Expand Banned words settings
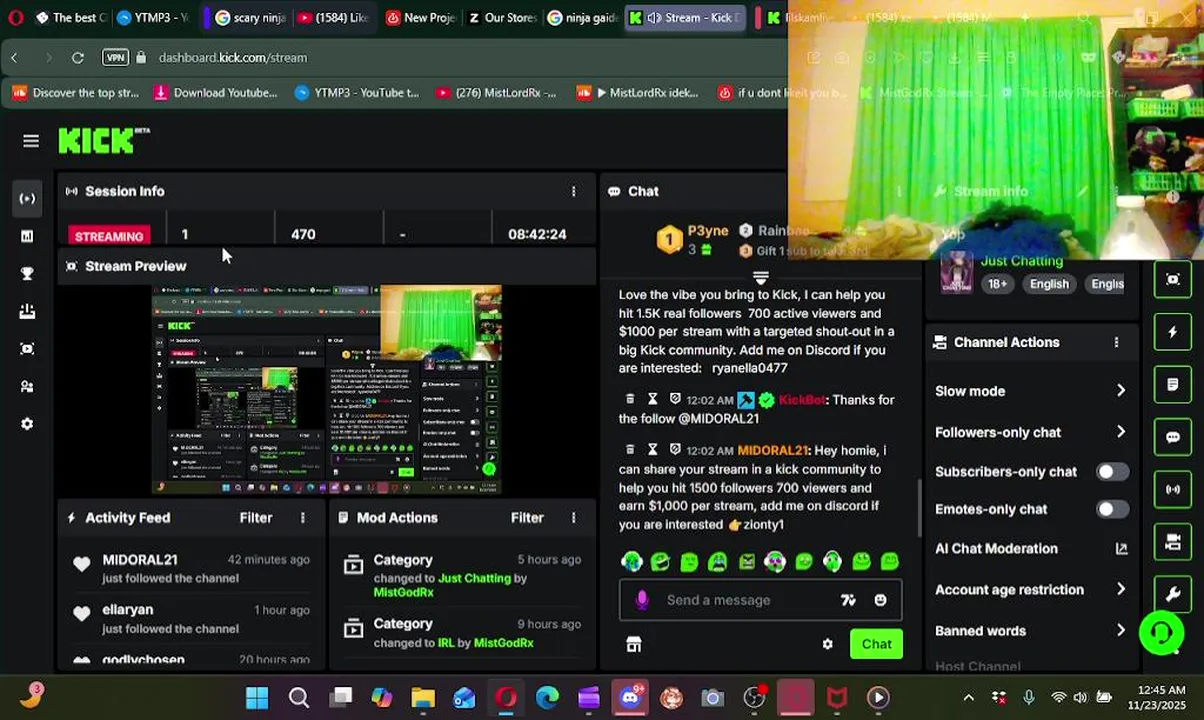This screenshot has width=1204, height=720. [1121, 631]
